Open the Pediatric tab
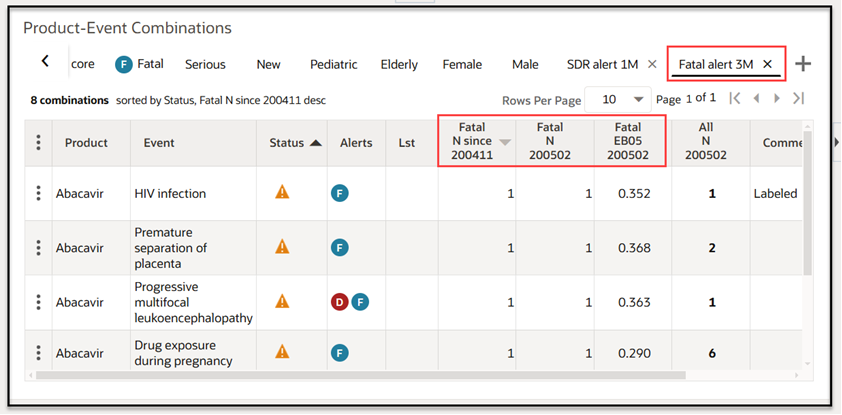The height and width of the screenshot is (415, 842). pyautogui.click(x=333, y=64)
